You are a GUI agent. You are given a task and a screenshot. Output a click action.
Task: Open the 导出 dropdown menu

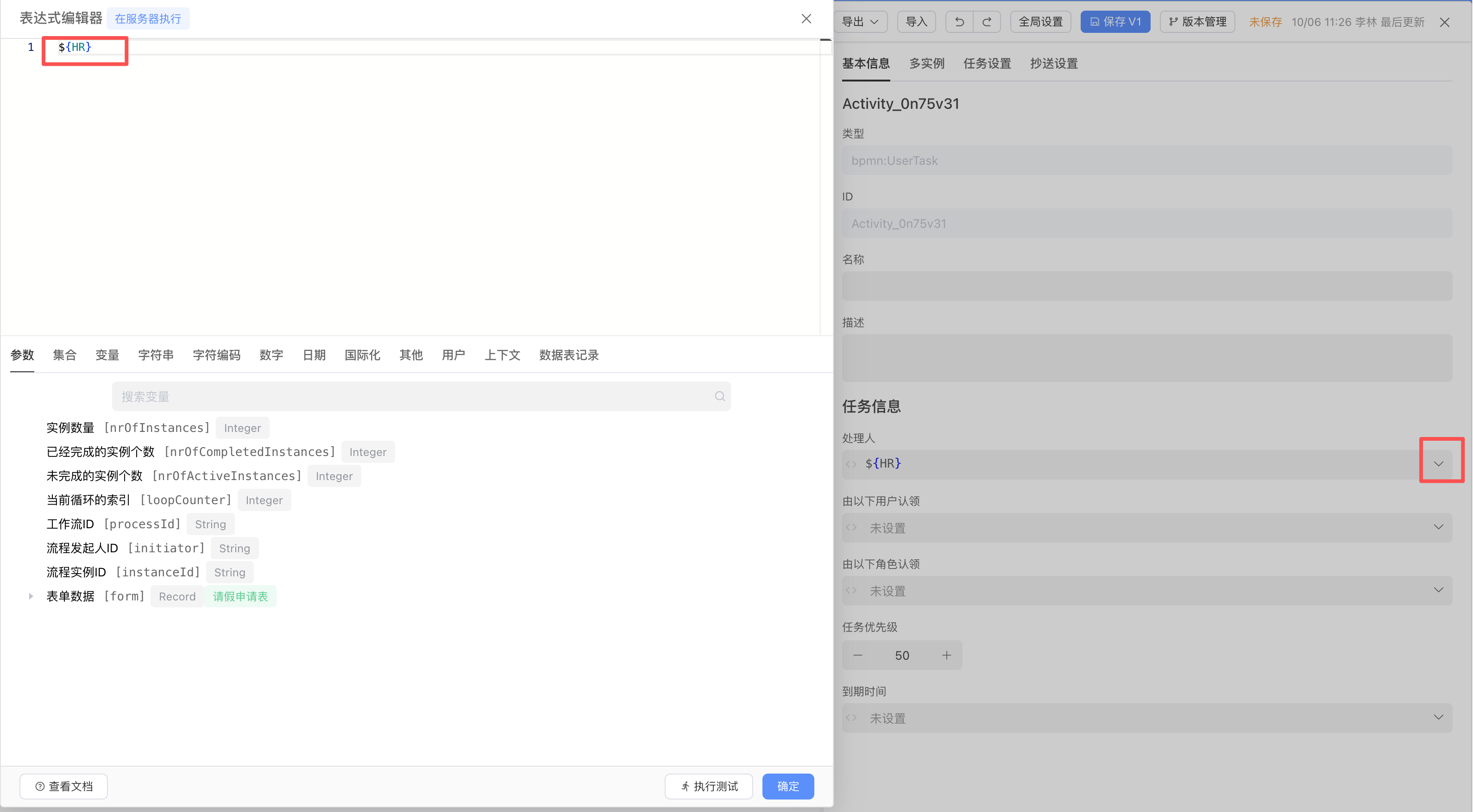[860, 21]
